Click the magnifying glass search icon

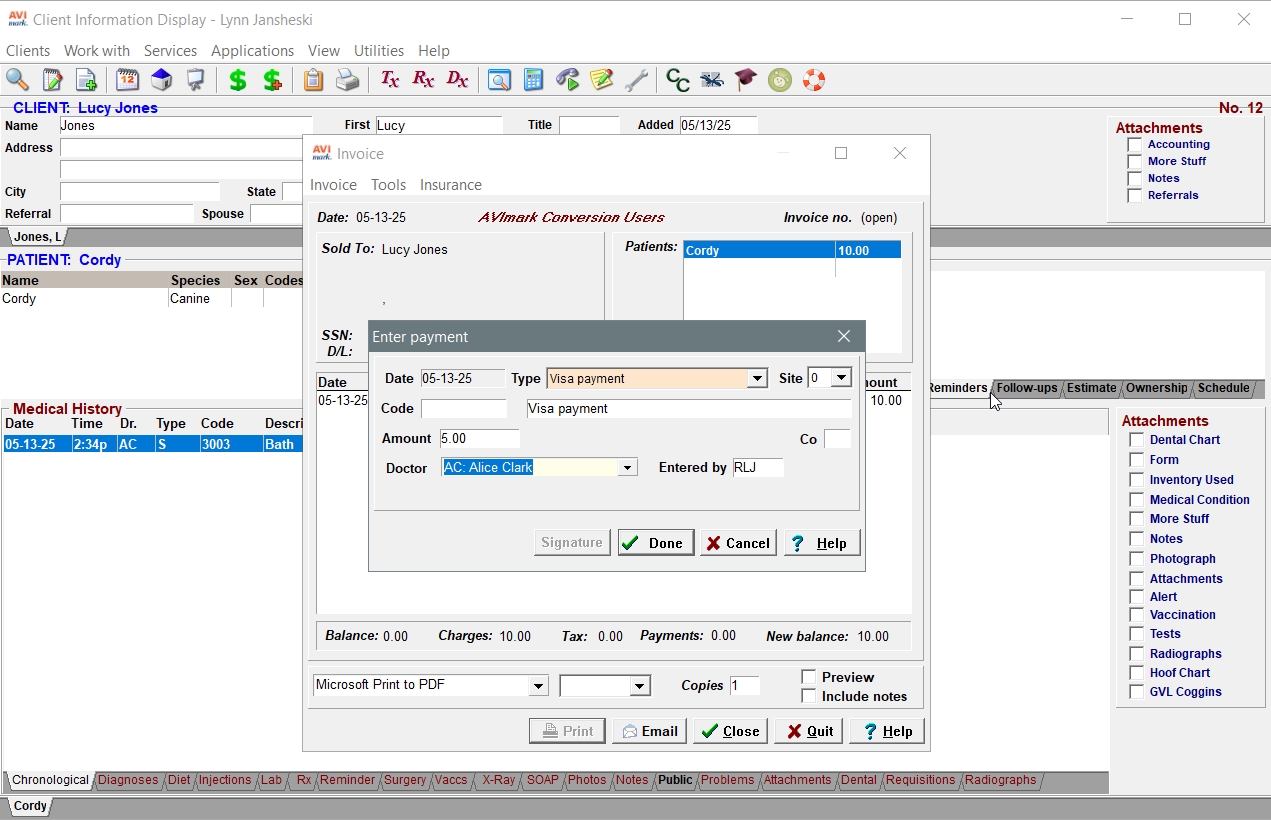(18, 80)
